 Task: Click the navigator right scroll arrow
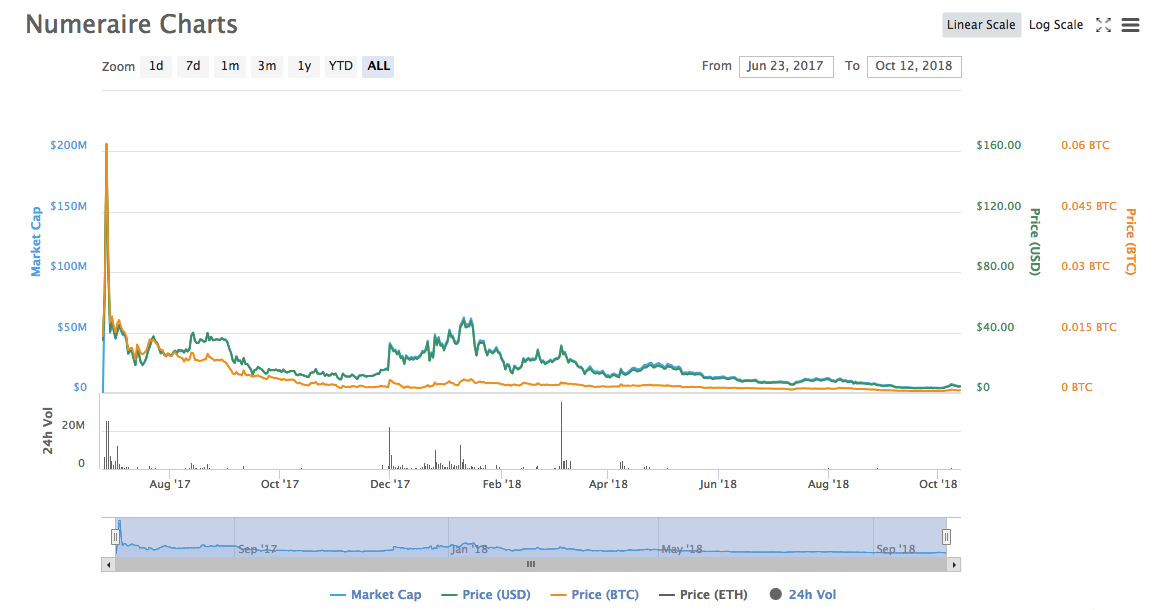pos(954,565)
